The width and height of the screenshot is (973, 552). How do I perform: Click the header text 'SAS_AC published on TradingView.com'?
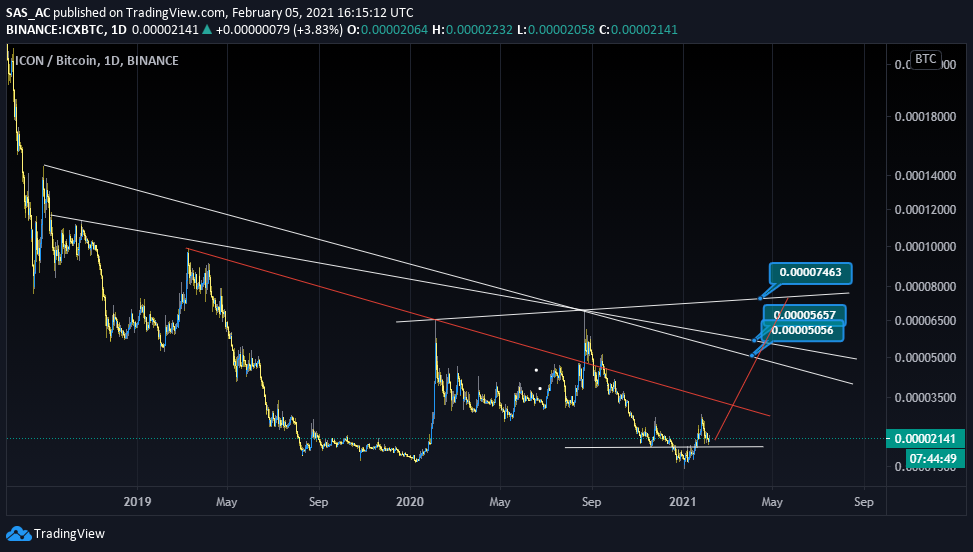[x=116, y=12]
